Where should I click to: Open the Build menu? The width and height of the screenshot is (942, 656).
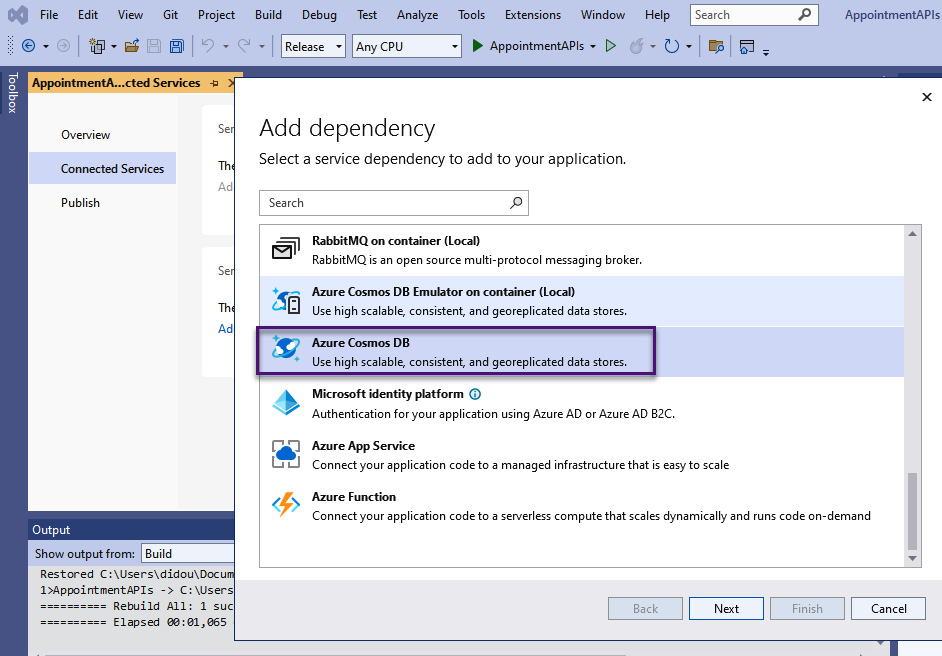268,14
